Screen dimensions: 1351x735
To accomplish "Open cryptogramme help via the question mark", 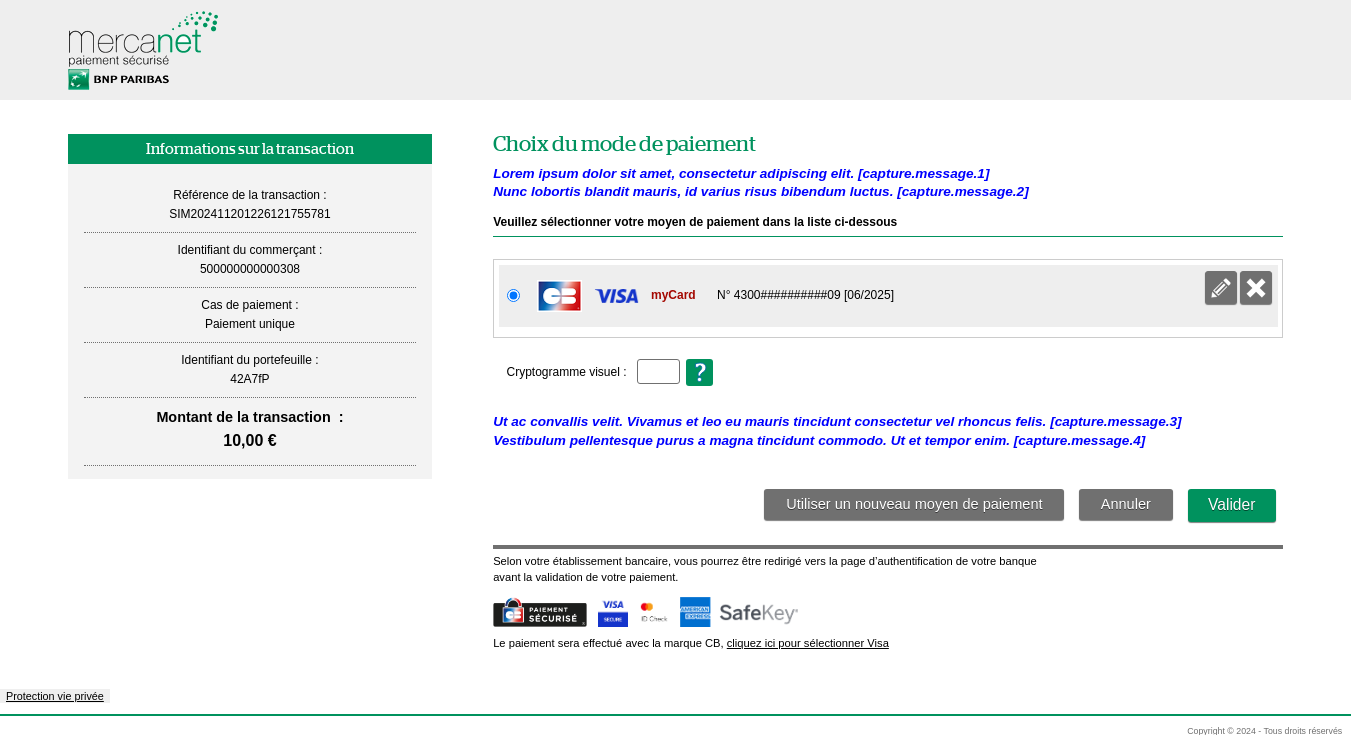I will click(699, 371).
